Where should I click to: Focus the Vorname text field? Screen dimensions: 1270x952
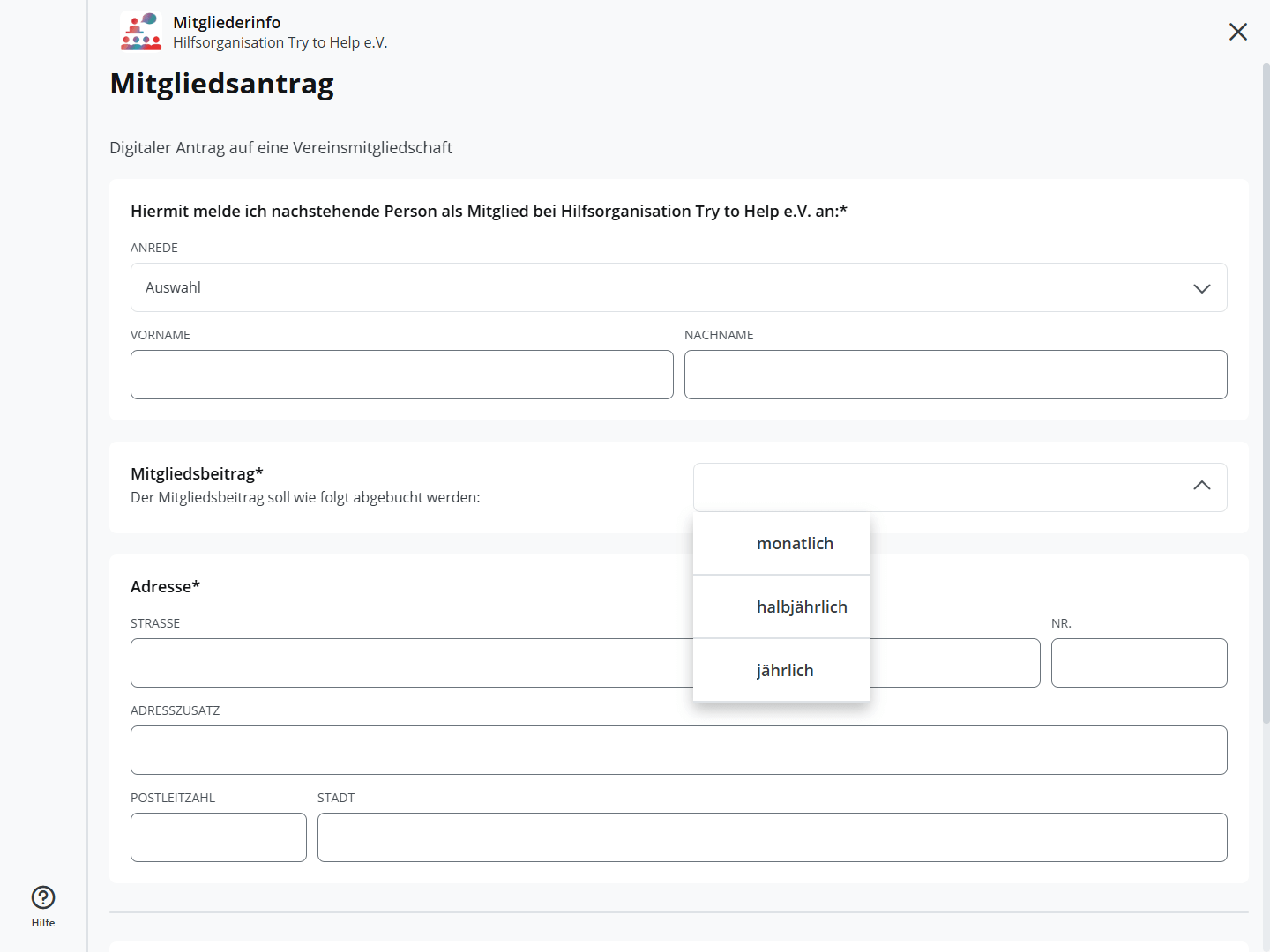click(x=401, y=375)
